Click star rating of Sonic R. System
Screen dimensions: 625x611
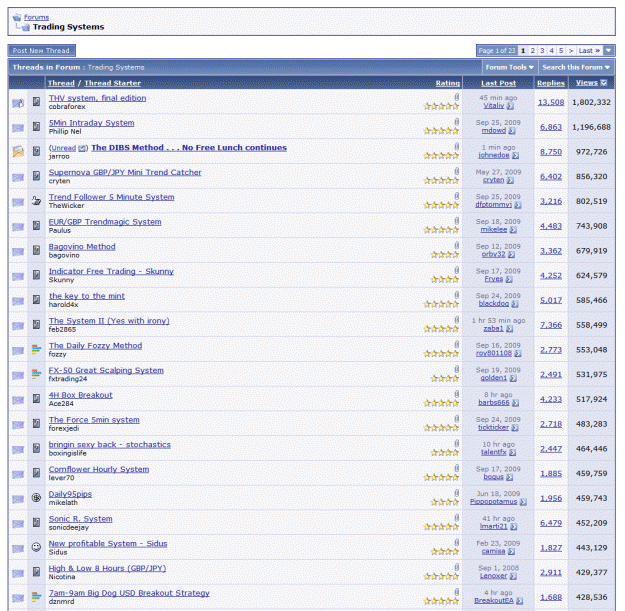(x=441, y=527)
